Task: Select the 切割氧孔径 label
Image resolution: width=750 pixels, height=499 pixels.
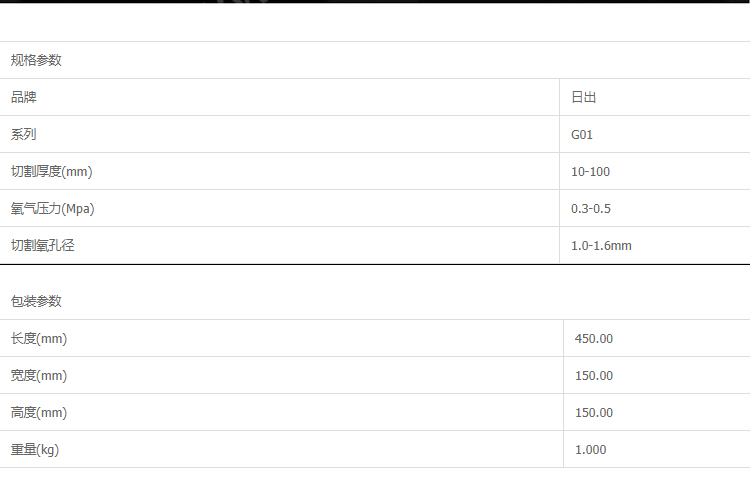Action: [42, 245]
